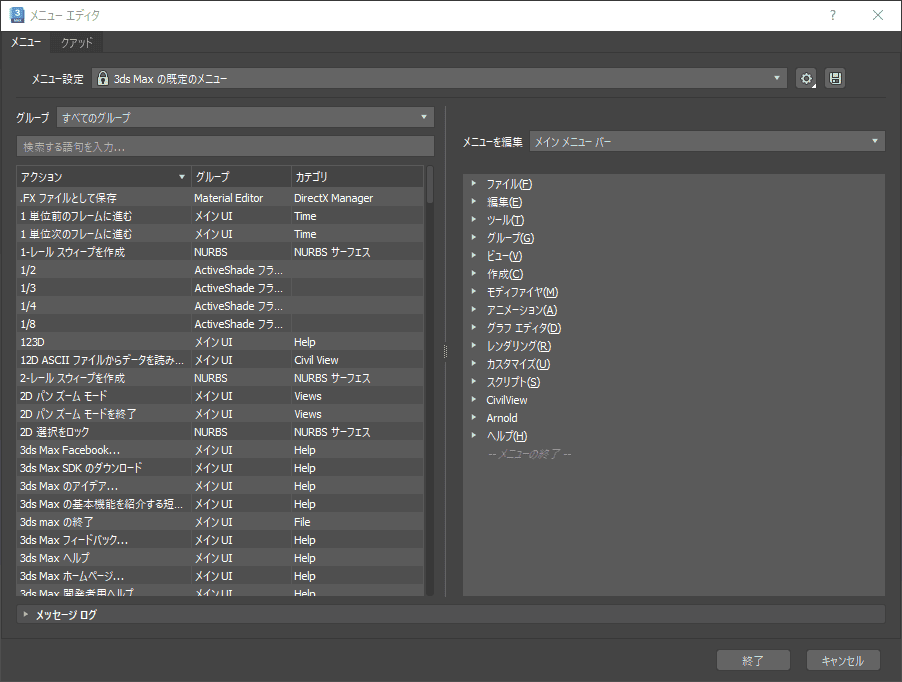Select the 2-レール スウィープを作成 action

[x=220, y=378]
